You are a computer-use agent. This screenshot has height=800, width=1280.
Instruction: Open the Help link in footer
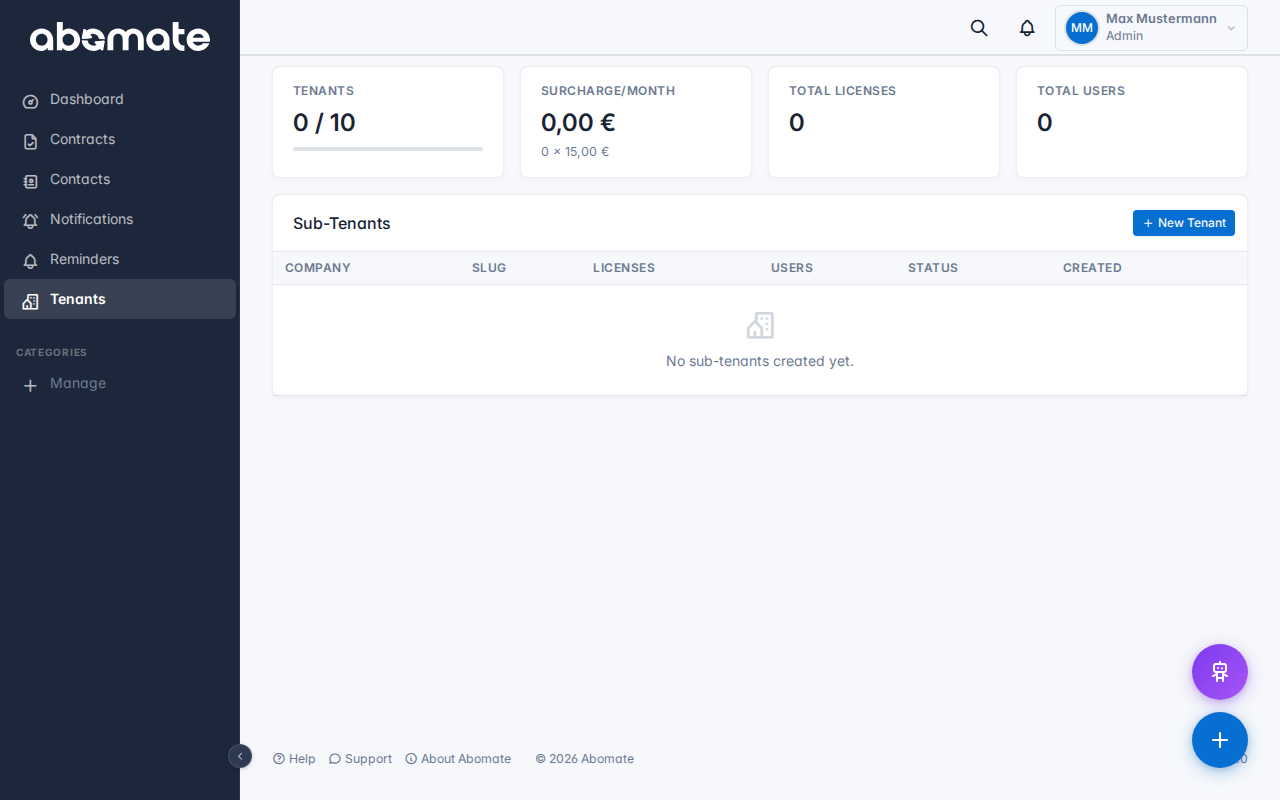(x=294, y=759)
